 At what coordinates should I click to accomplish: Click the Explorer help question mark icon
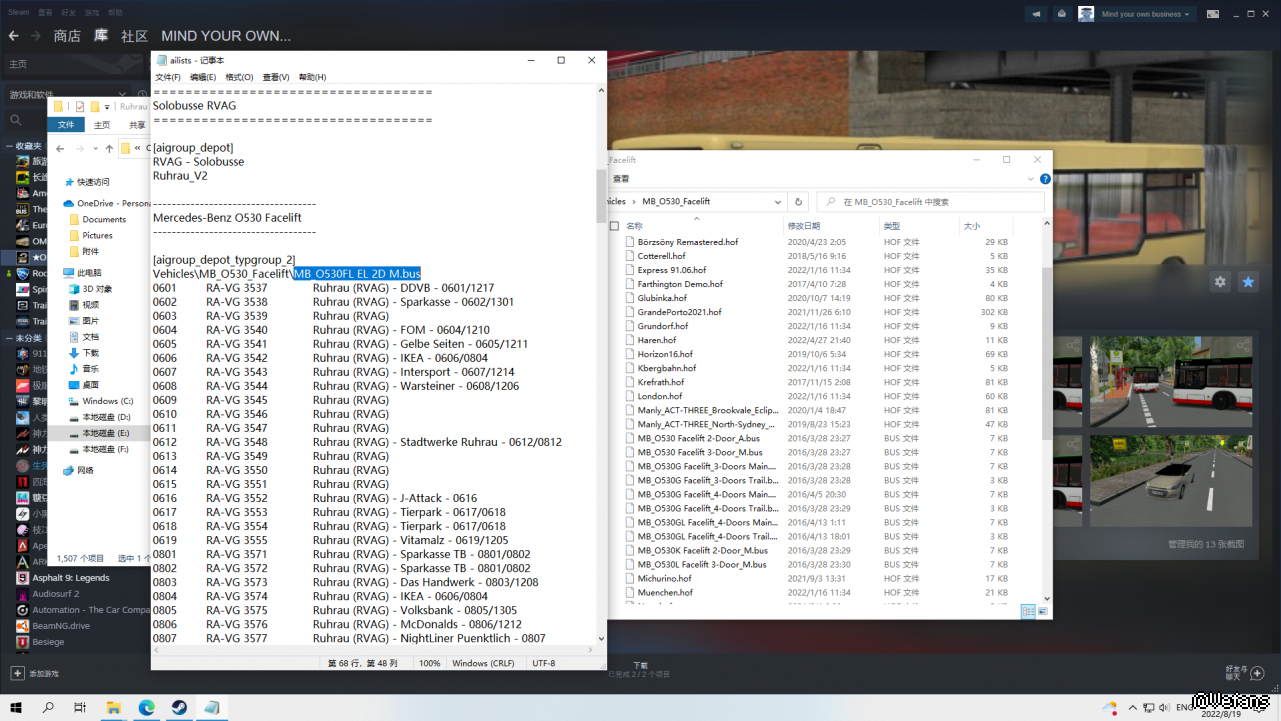click(1045, 179)
